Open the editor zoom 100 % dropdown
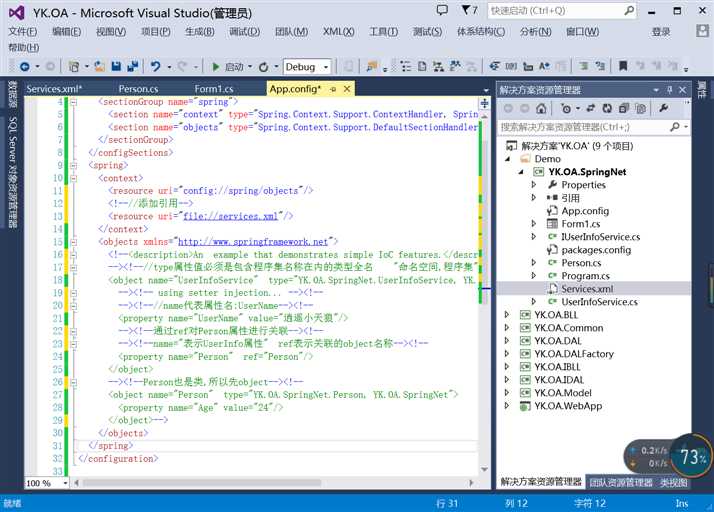 click(x=66, y=483)
